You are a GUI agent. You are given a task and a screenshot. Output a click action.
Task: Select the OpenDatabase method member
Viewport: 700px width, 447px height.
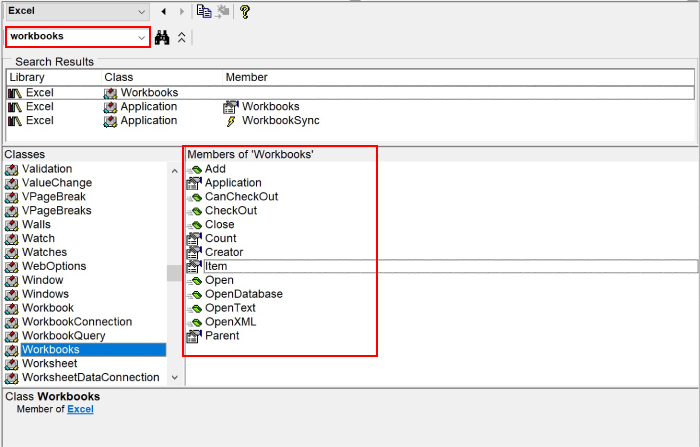(x=243, y=294)
